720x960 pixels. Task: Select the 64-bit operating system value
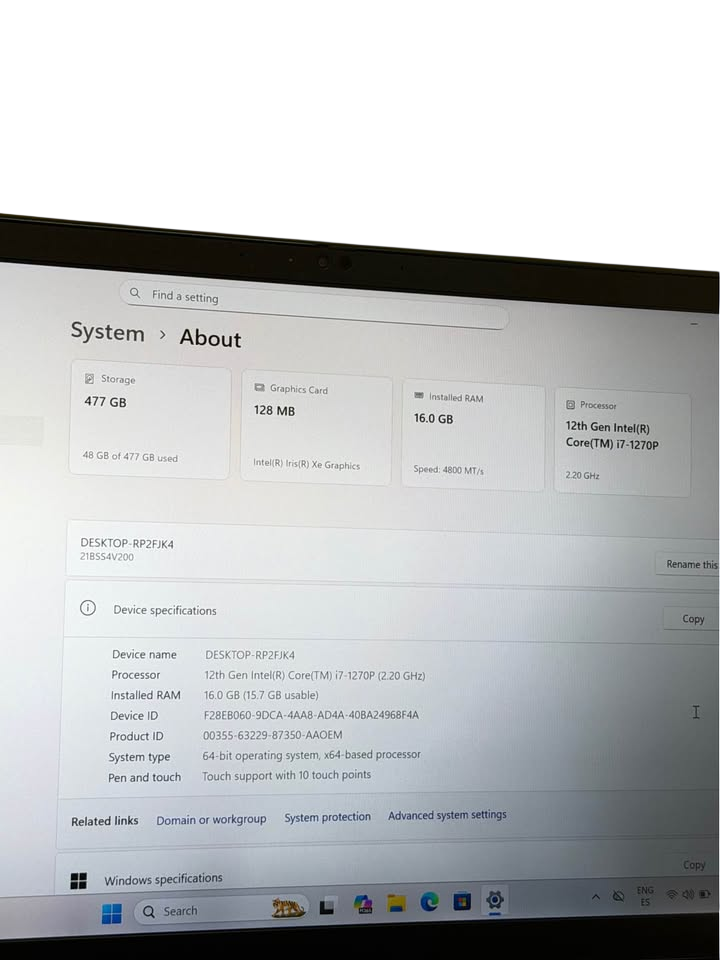point(311,755)
